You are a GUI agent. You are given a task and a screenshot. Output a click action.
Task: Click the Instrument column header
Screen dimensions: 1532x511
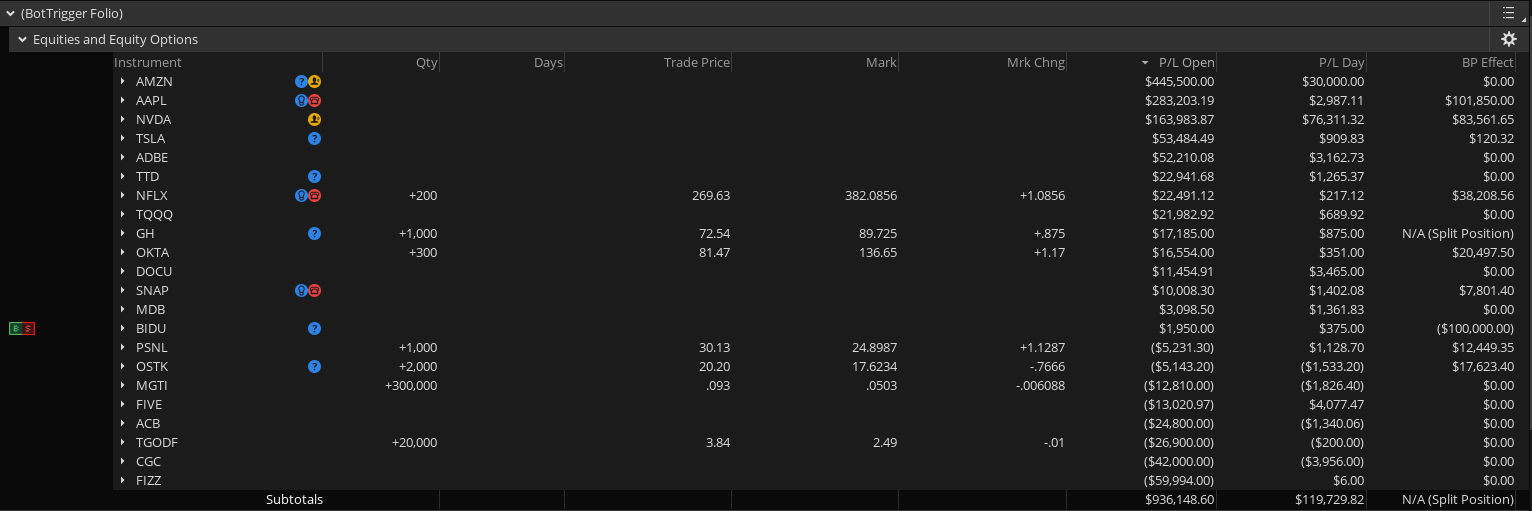(x=148, y=63)
